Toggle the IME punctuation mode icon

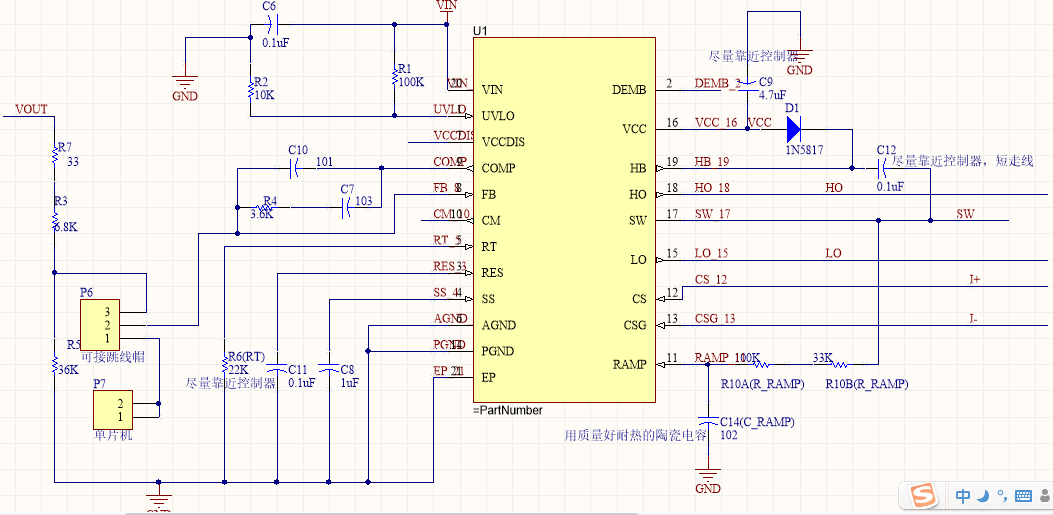[1001, 497]
